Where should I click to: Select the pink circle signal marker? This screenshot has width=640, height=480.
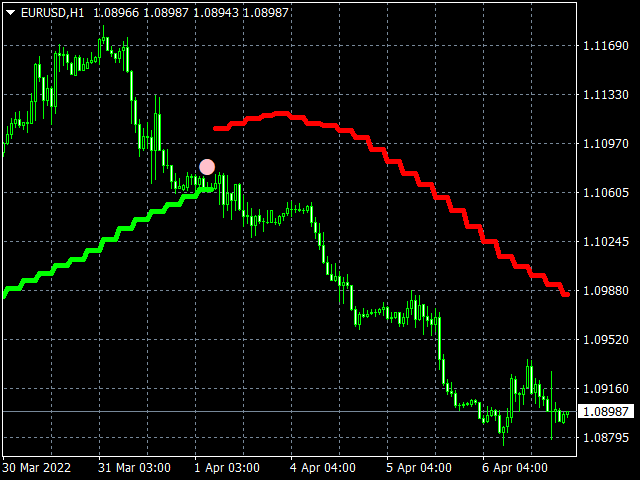(207, 167)
